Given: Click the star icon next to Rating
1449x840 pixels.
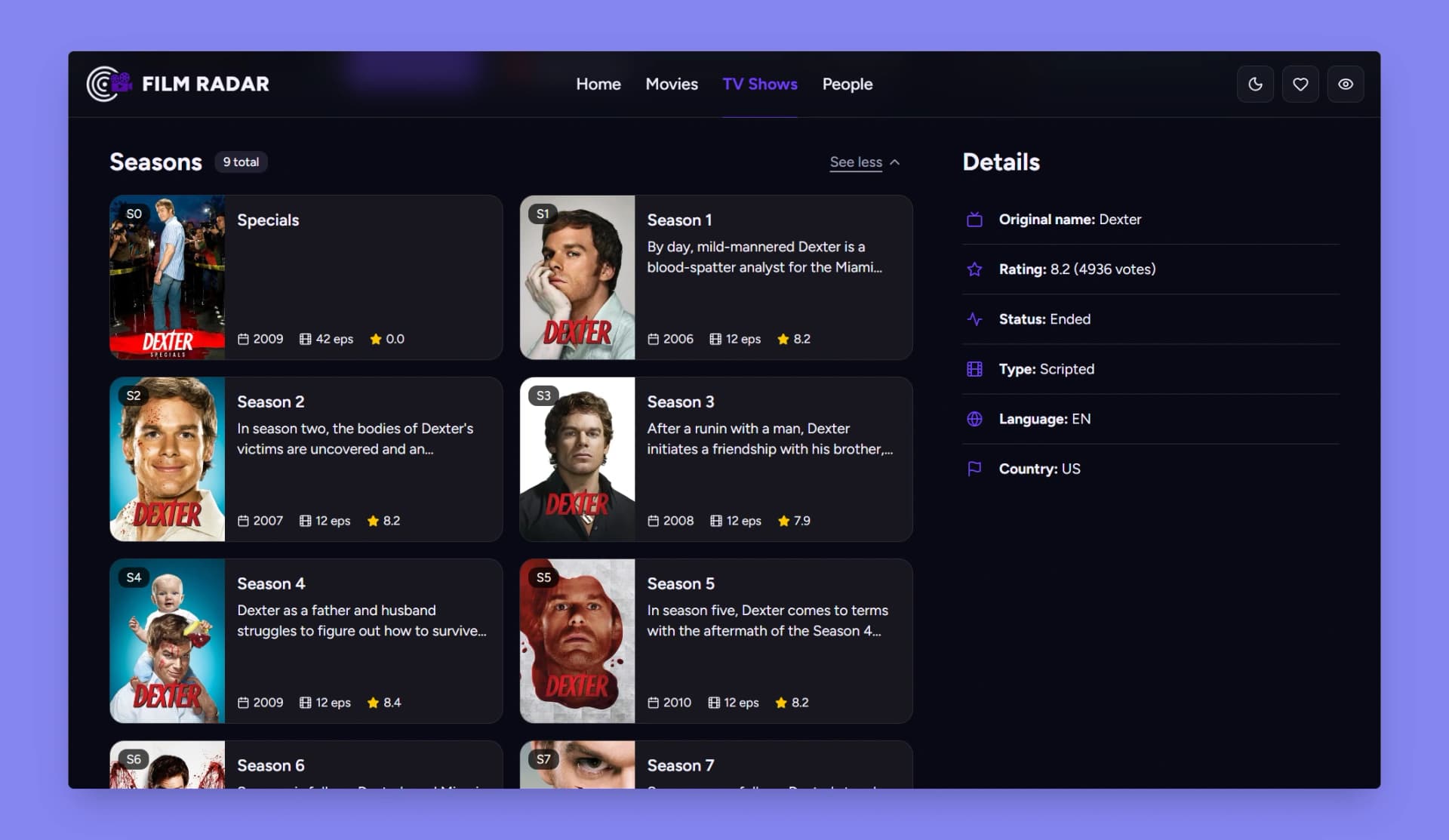Looking at the screenshot, I should 974,269.
